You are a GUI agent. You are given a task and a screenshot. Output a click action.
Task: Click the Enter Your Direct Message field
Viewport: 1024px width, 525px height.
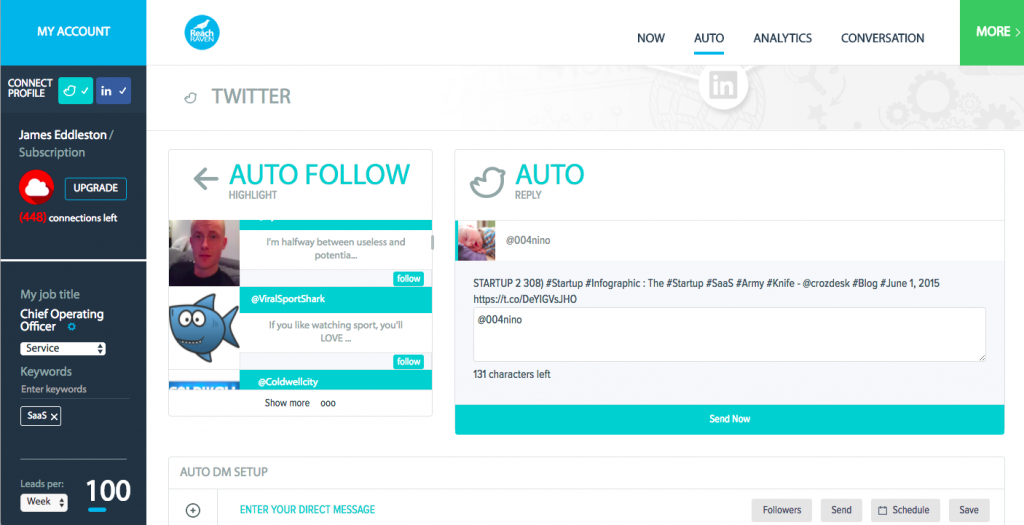coord(308,509)
